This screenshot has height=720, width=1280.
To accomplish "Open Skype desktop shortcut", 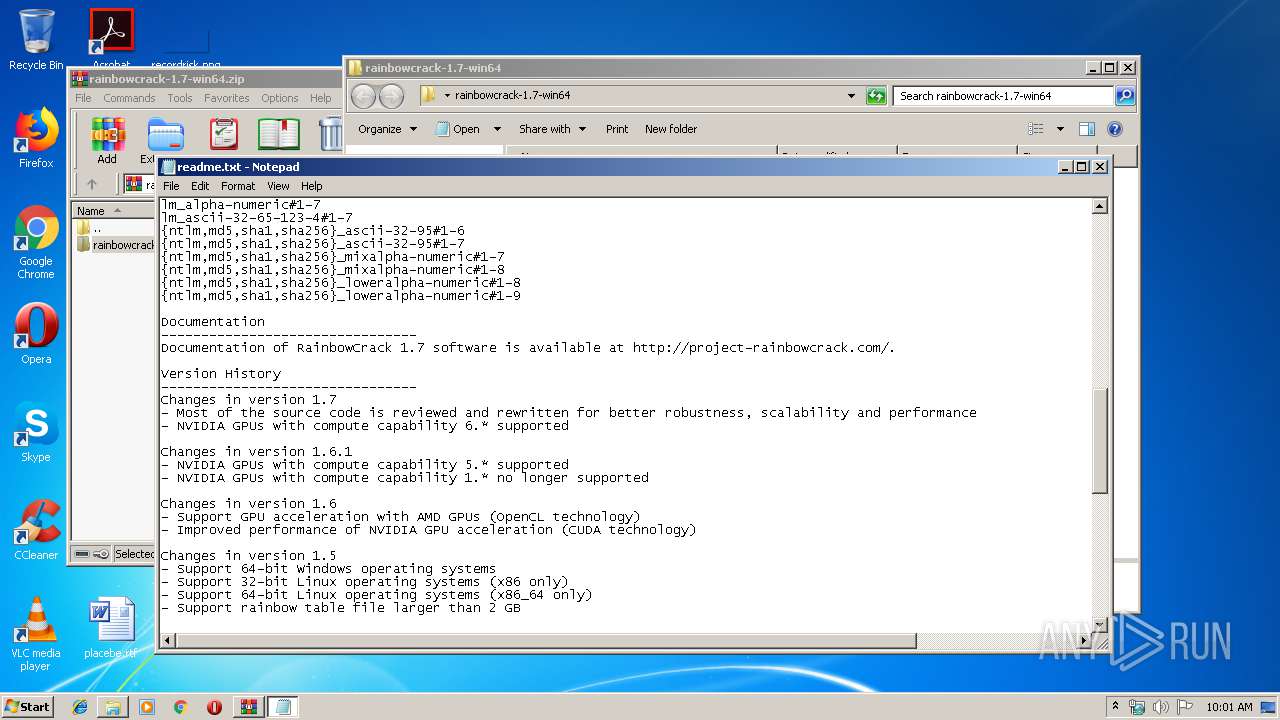I will (36, 432).
